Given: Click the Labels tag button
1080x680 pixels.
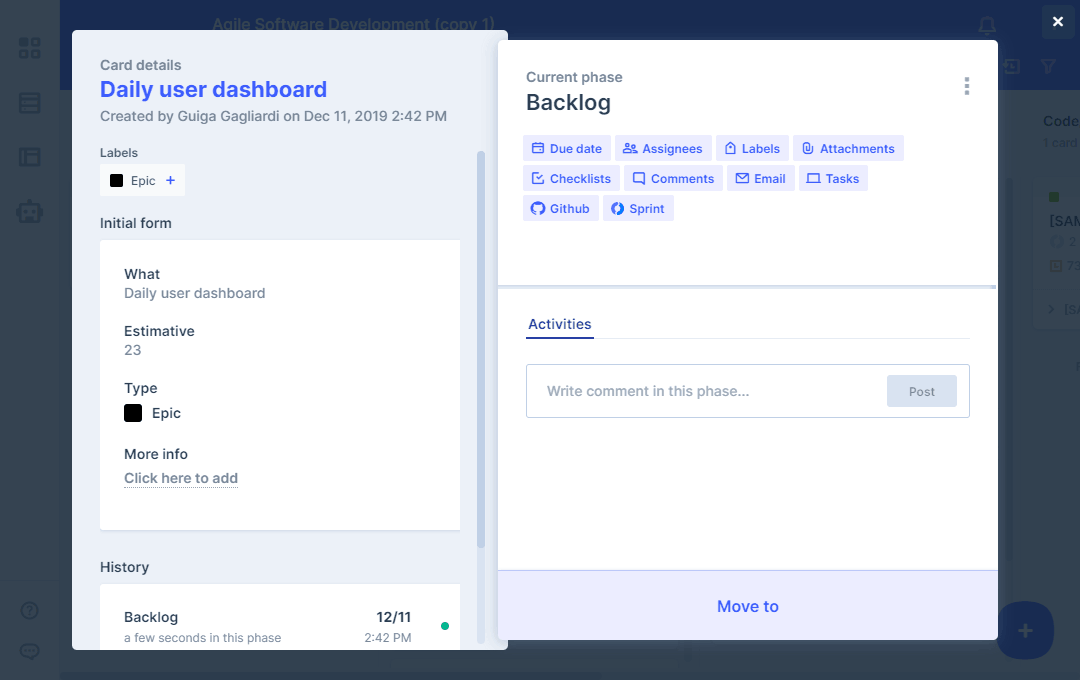Looking at the screenshot, I should pos(752,149).
